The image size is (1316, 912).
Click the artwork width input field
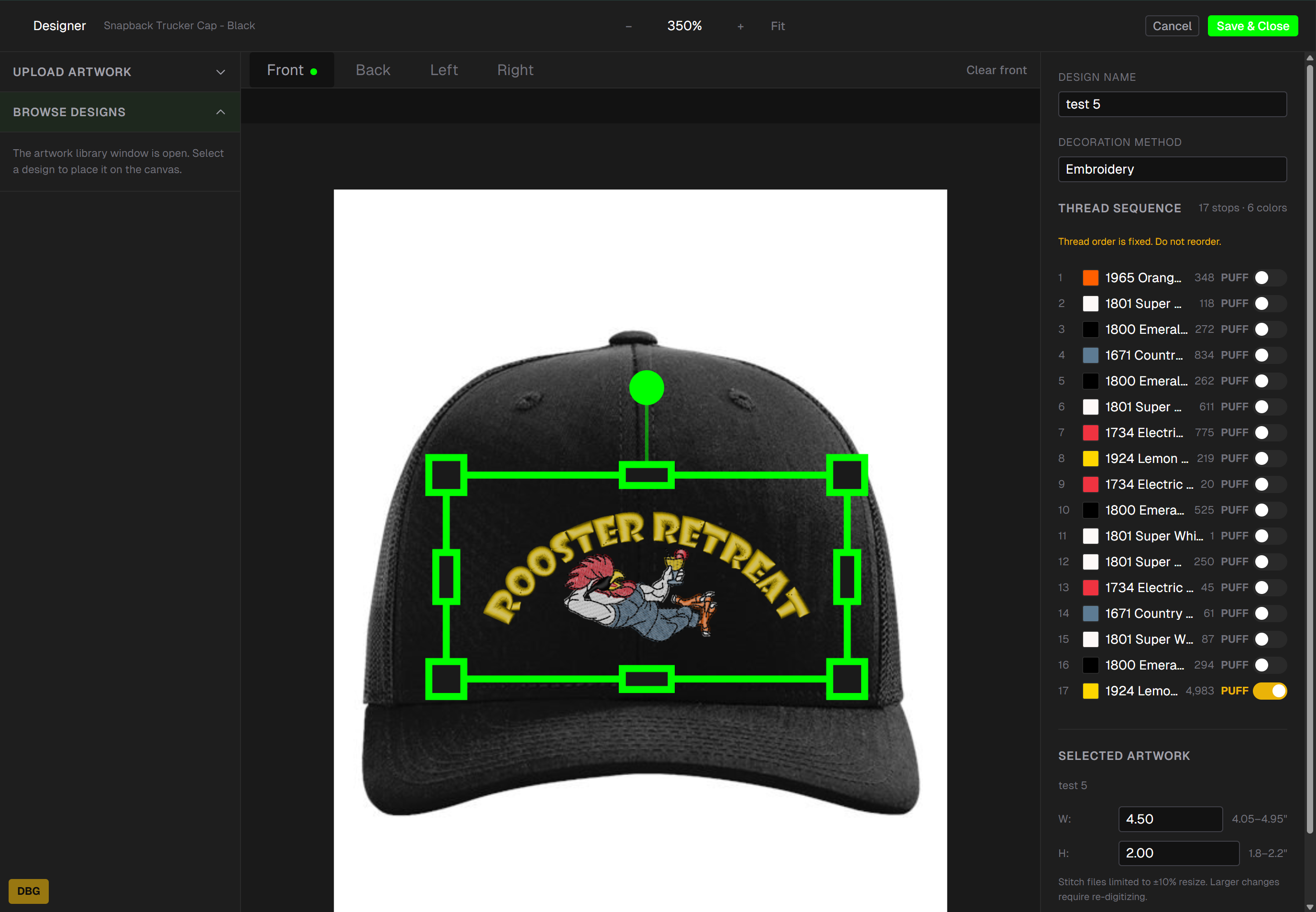click(x=1170, y=819)
